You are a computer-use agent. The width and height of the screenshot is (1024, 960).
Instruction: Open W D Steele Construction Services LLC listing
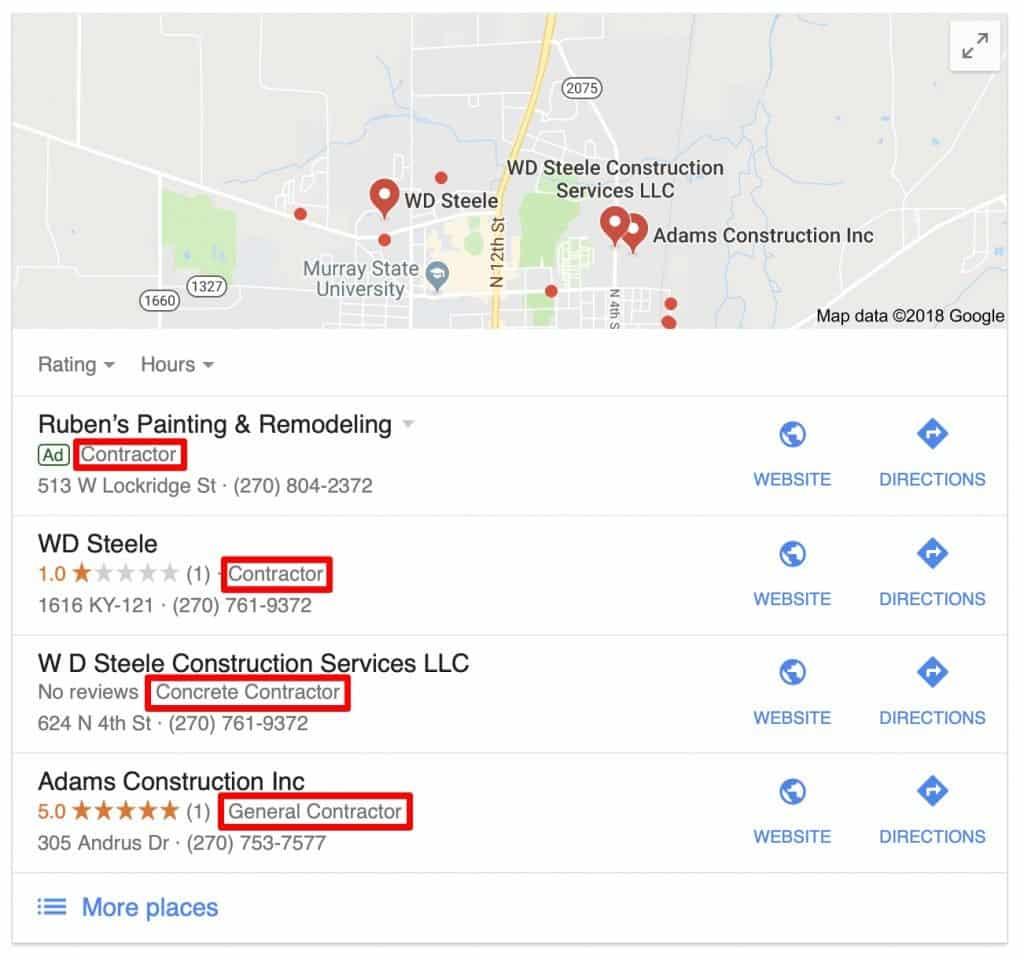(x=253, y=663)
